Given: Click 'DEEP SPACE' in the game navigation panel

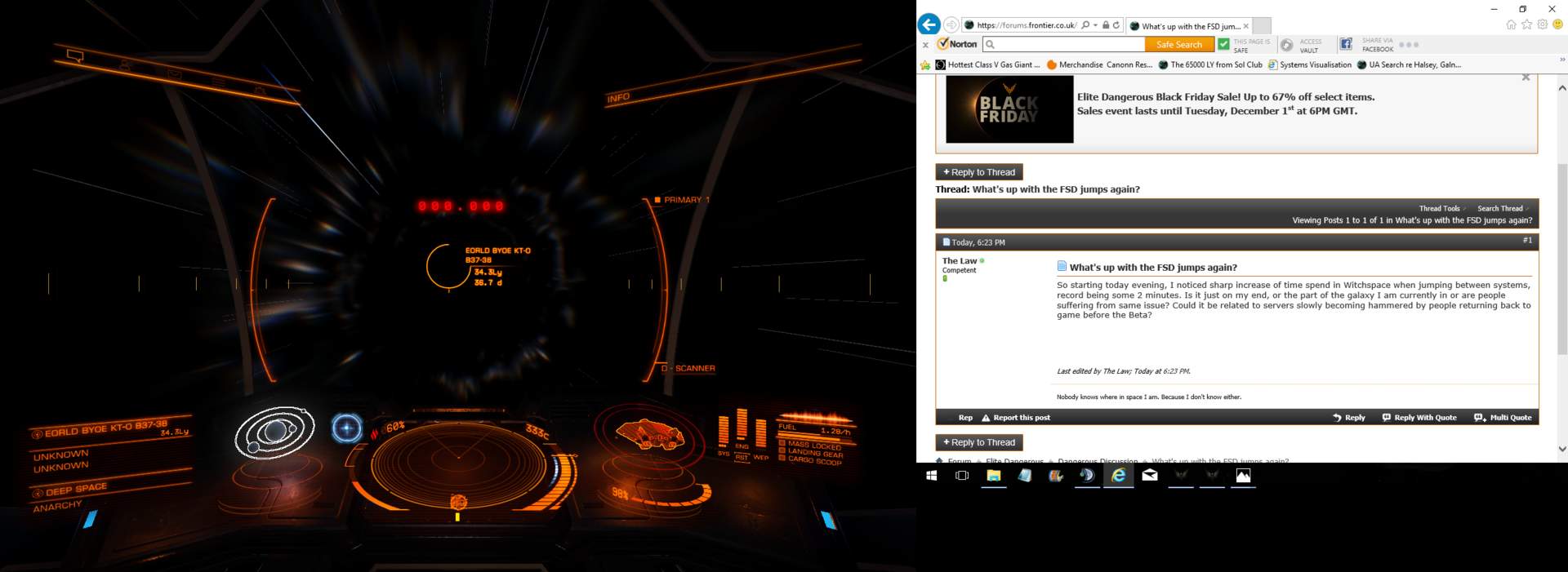Looking at the screenshot, I should coord(71,490).
